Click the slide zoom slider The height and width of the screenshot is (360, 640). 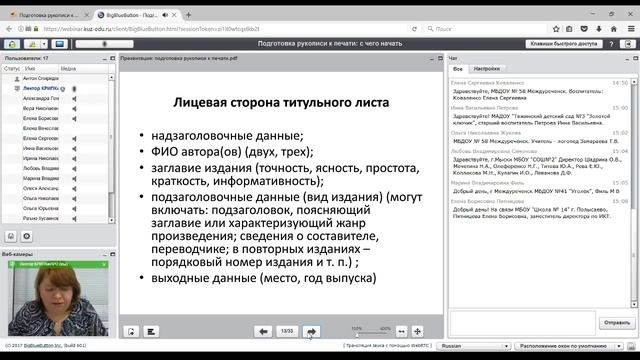click(371, 334)
